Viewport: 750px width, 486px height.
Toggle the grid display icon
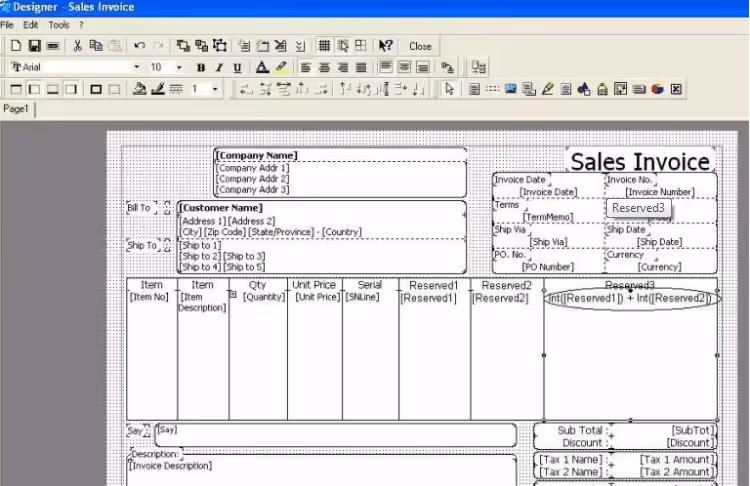coord(324,46)
